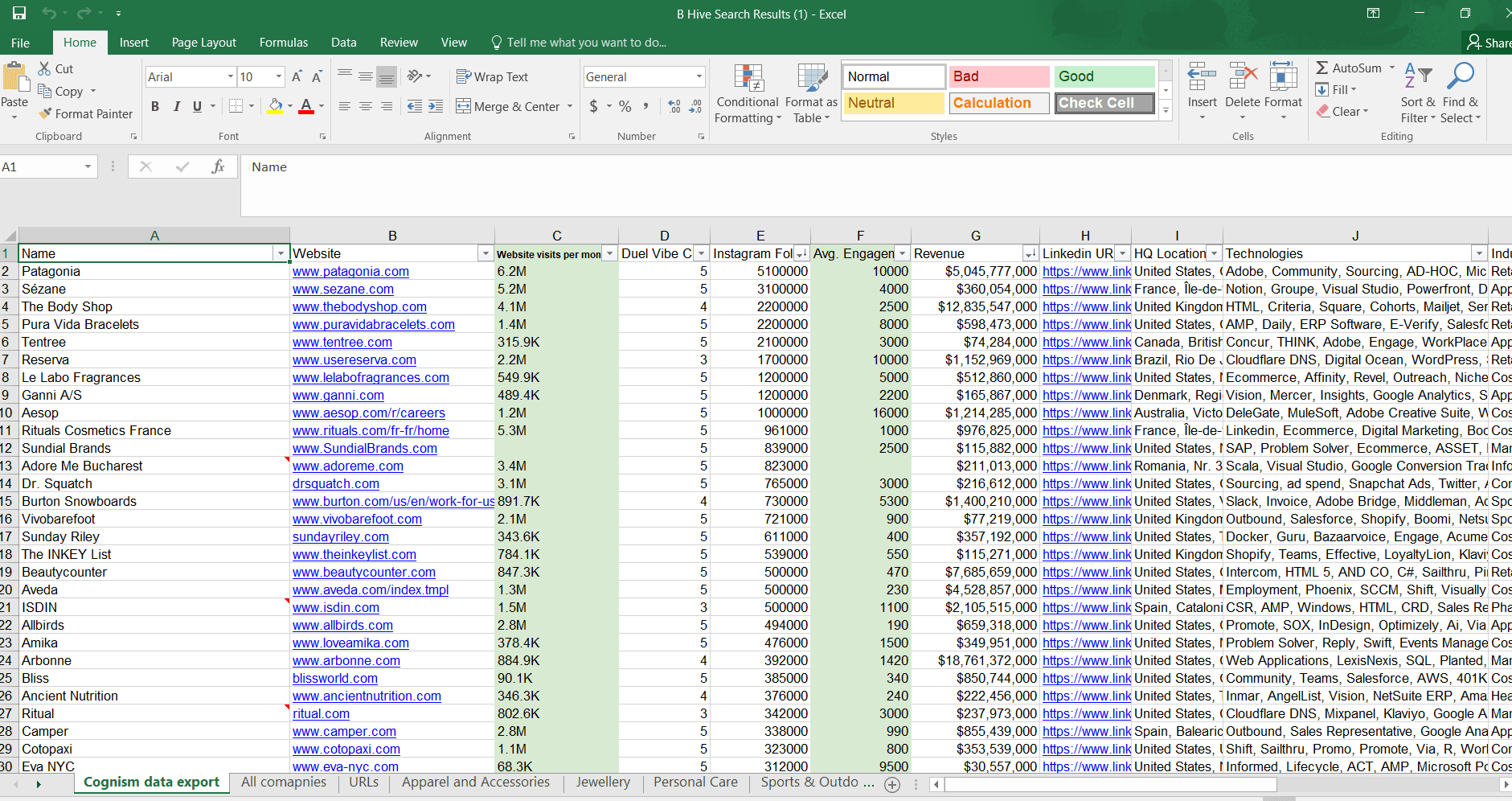Click the Redo arrow icon
Screen dimensions: 1512x801
coord(84,13)
